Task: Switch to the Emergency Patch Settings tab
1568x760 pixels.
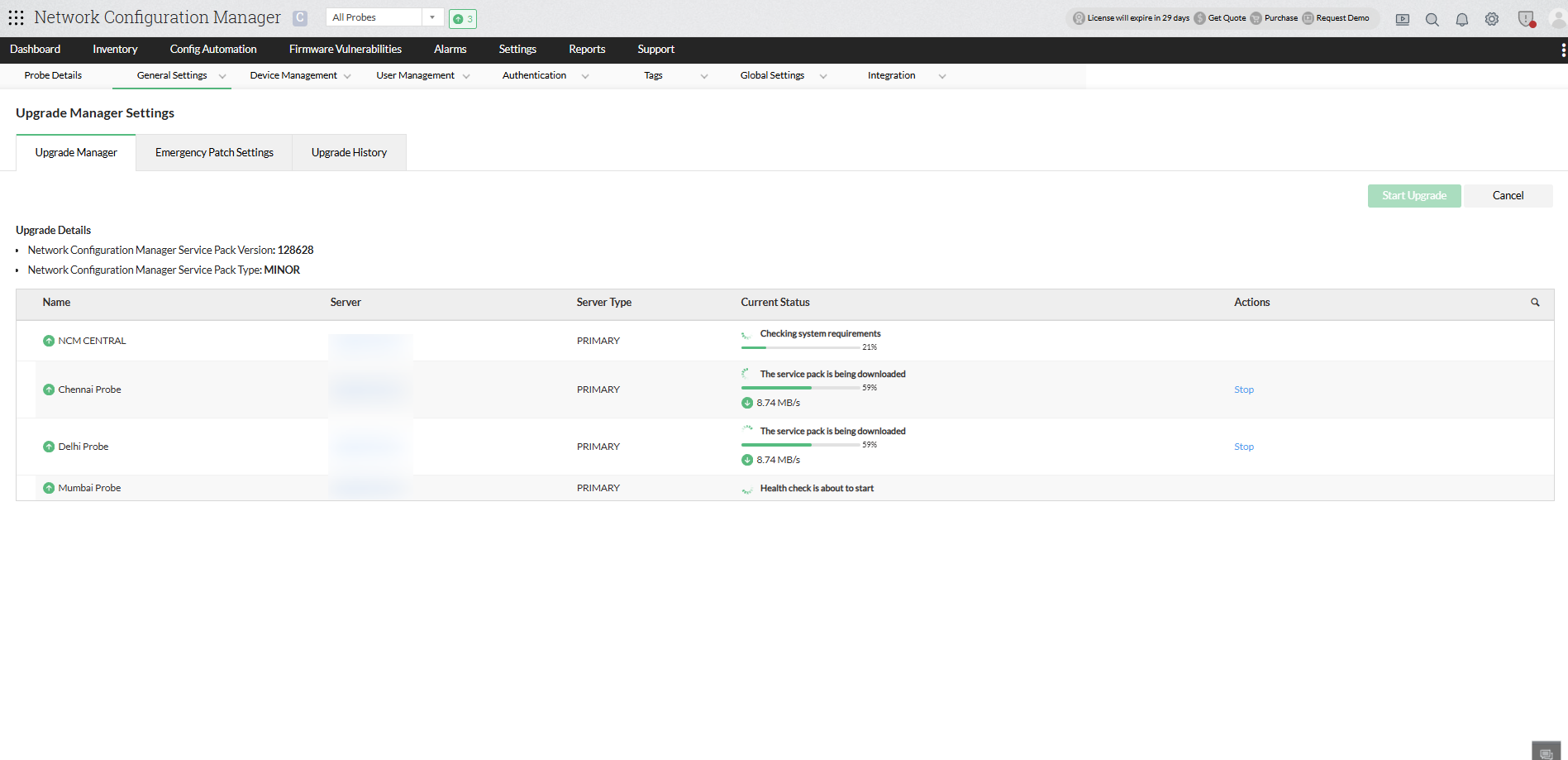Action: 214,153
